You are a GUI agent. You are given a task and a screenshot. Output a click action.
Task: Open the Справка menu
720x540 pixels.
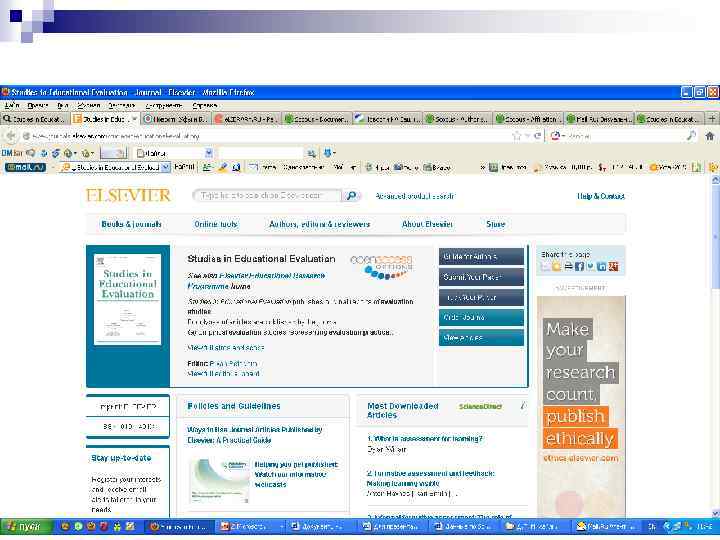[205, 106]
